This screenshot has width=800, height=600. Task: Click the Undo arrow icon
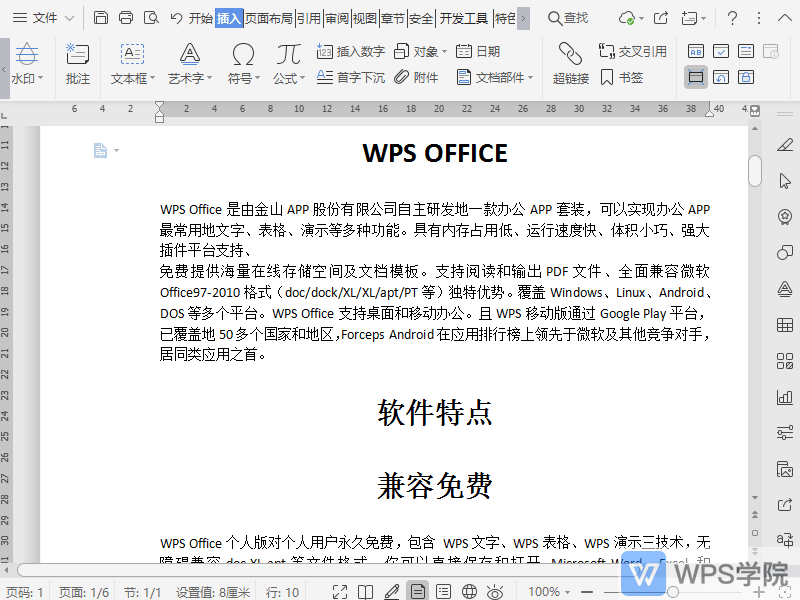click(176, 18)
